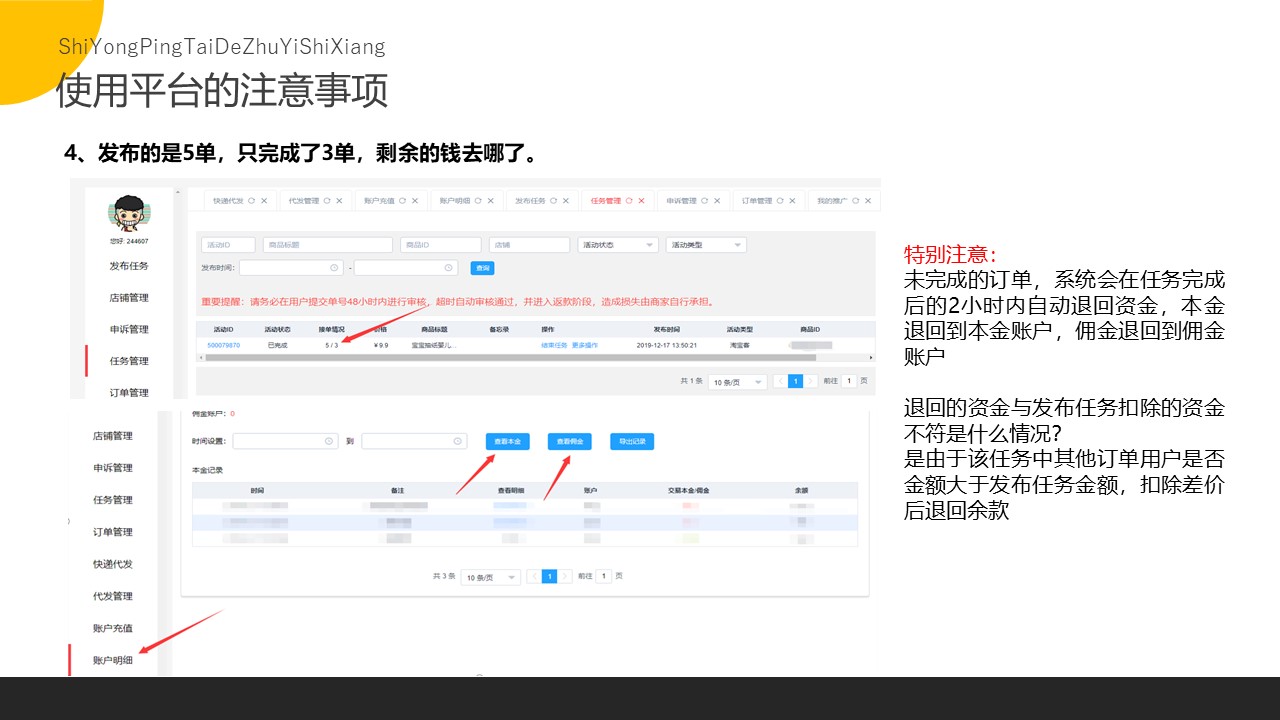
Task: Select 快递代发 in the left sidebar
Action: (x=112, y=564)
